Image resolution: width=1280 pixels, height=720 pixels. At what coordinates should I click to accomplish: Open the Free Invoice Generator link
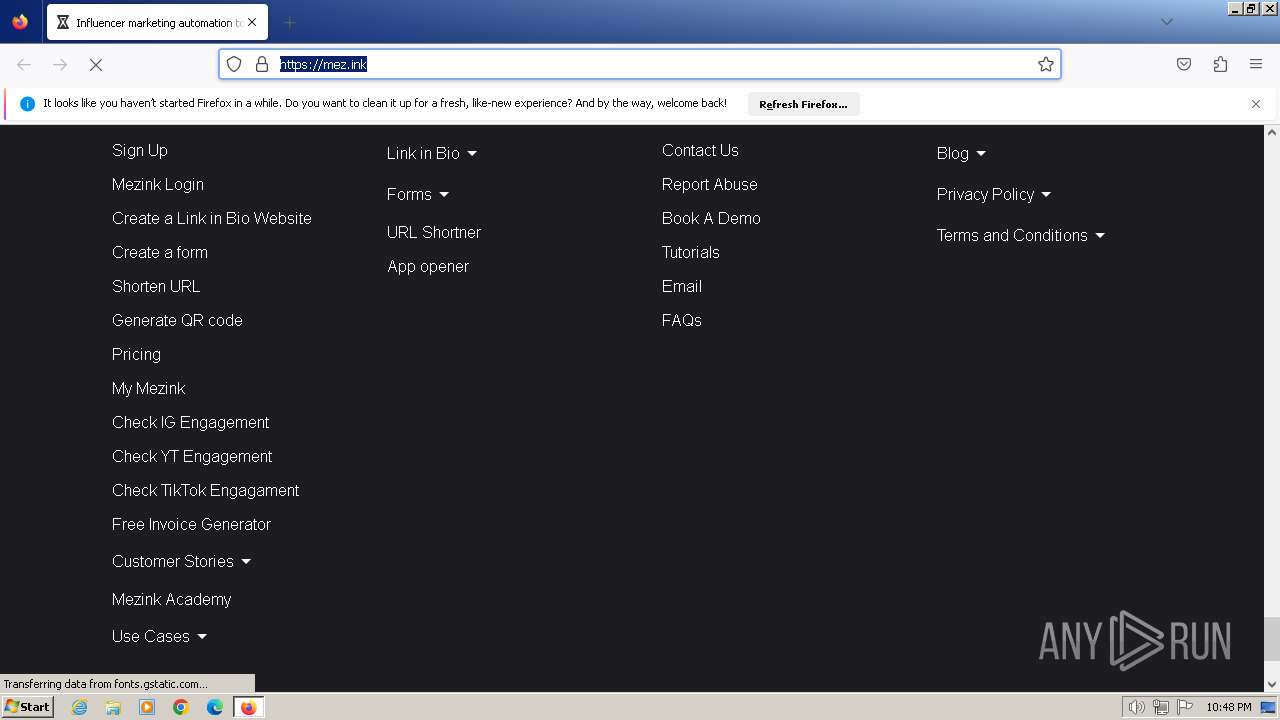[191, 524]
